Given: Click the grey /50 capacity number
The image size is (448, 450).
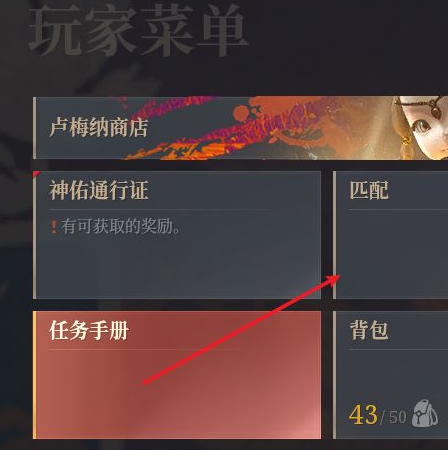Looking at the screenshot, I should pyautogui.click(x=393, y=417).
